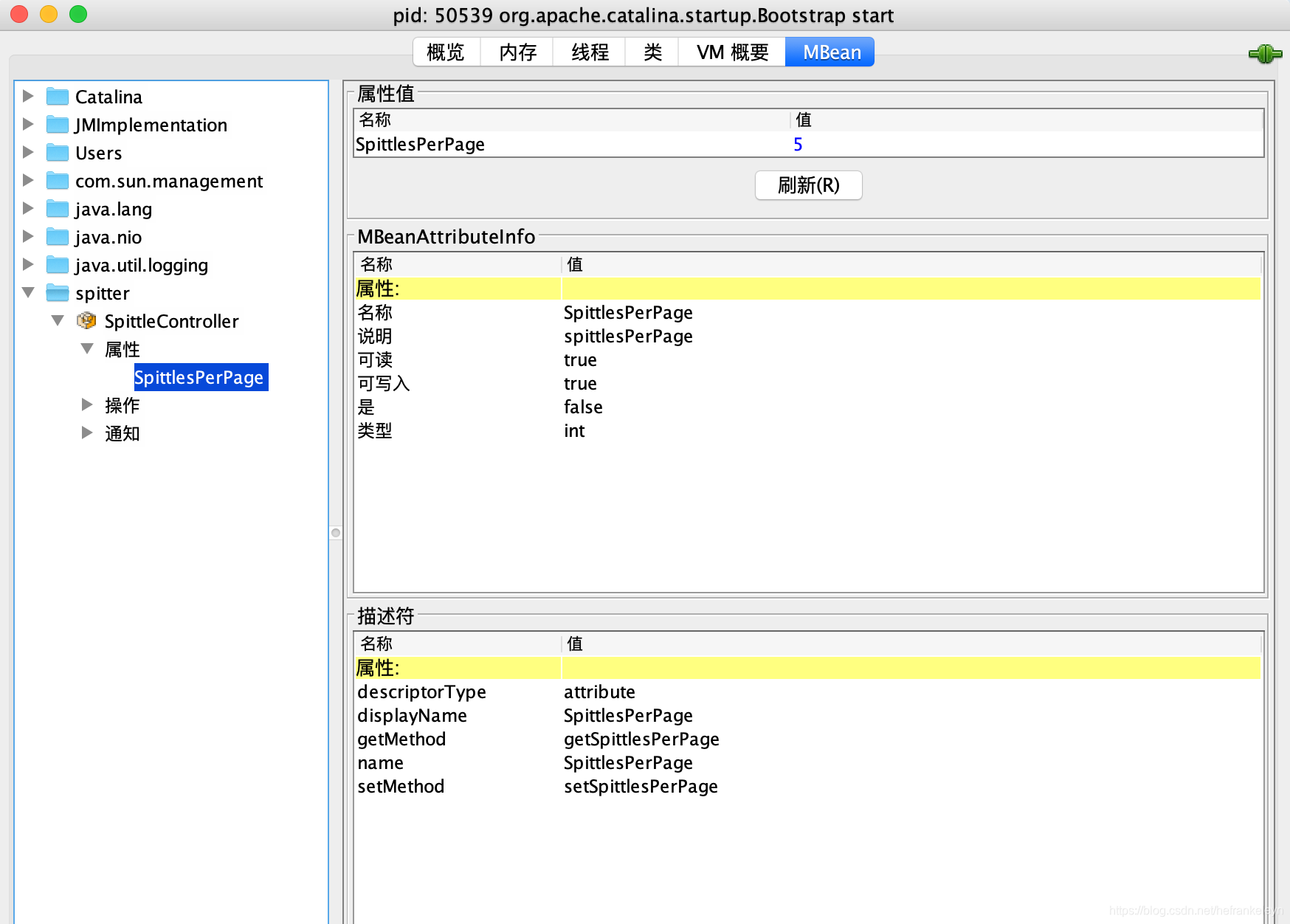Click the SpittleController MBean icon
1290x924 pixels.
pos(87,321)
